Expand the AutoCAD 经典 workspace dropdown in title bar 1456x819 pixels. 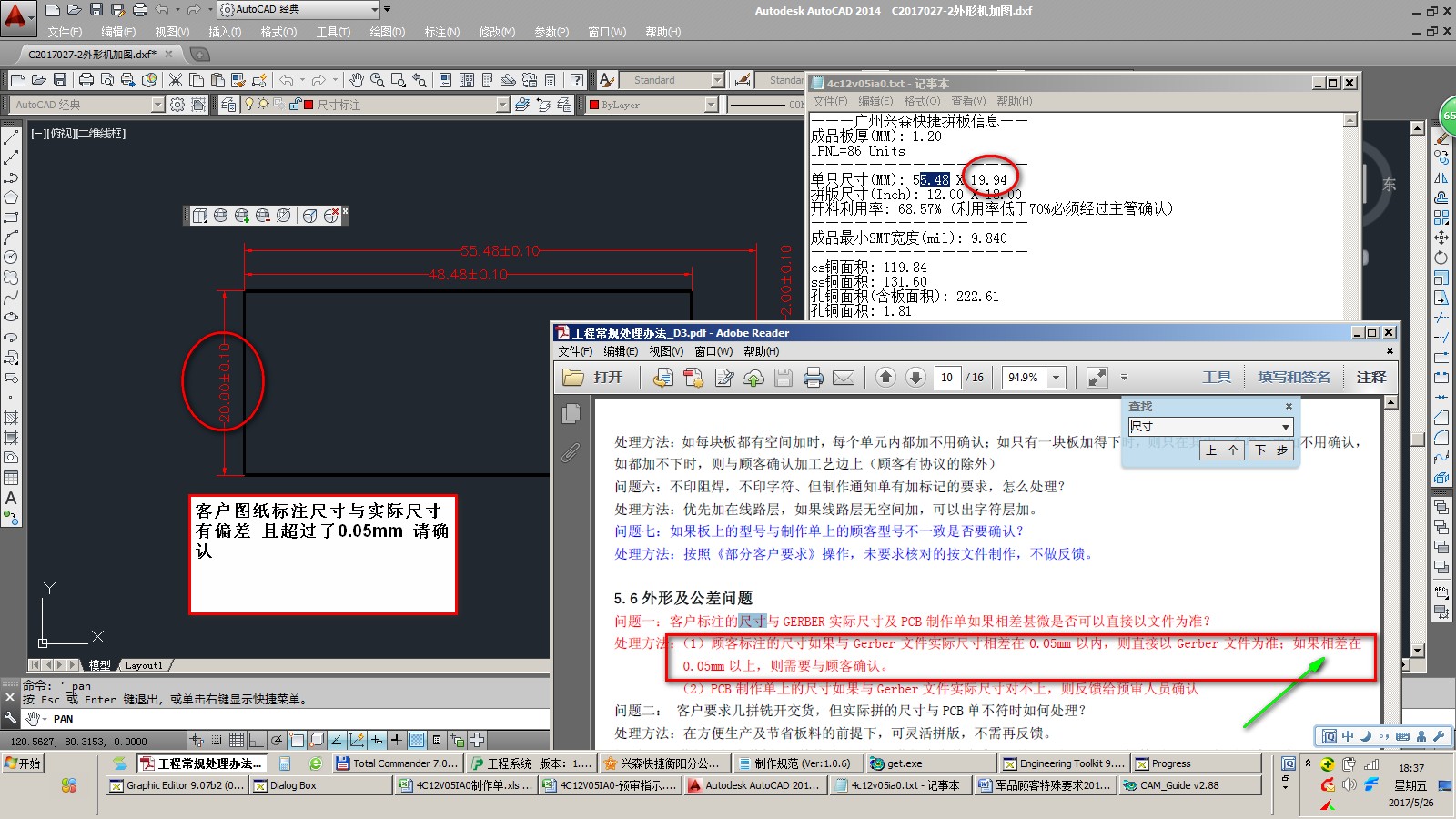click(374, 9)
